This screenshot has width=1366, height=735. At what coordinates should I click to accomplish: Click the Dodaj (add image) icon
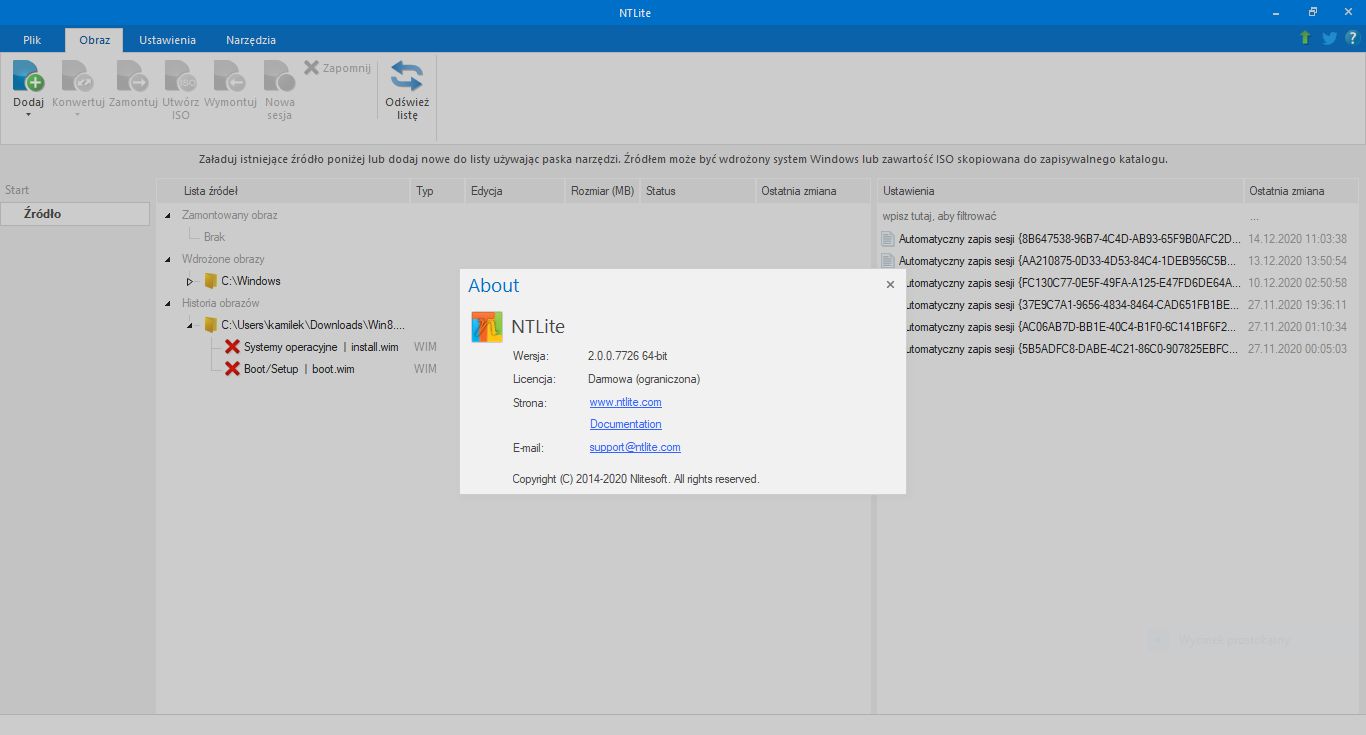pos(28,76)
